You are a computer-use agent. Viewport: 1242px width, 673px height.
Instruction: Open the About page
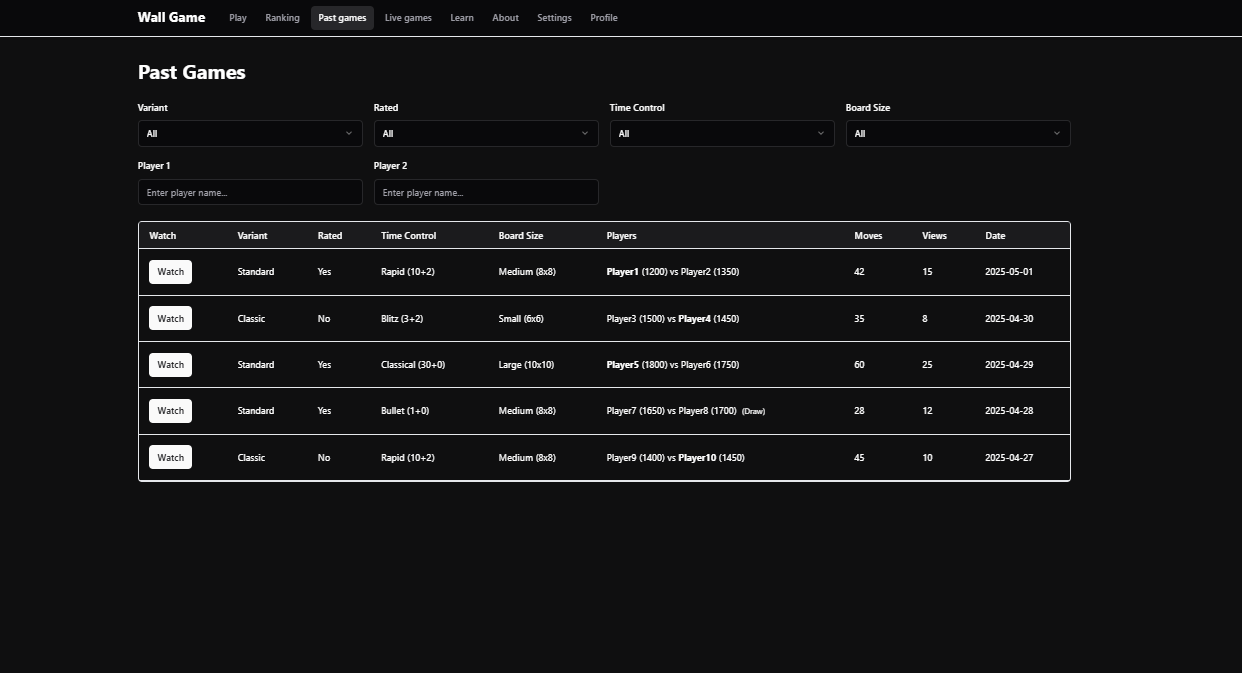point(505,18)
